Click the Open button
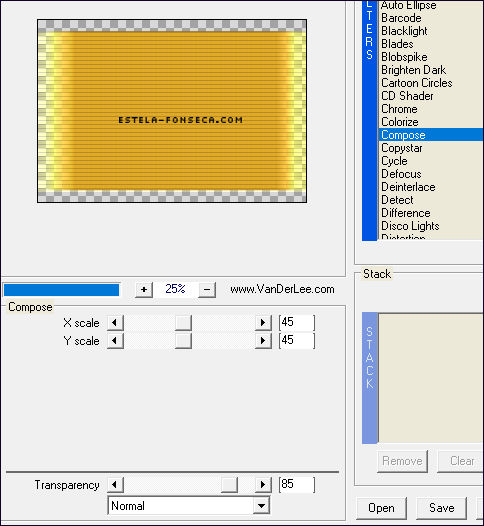Image resolution: width=484 pixels, height=526 pixels. pyautogui.click(x=381, y=508)
